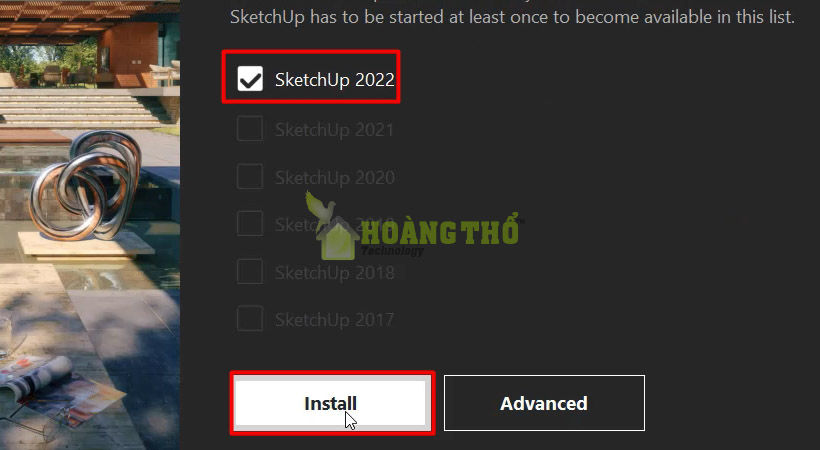The image size is (820, 450).
Task: Start installation with the Install button
Action: [332, 403]
